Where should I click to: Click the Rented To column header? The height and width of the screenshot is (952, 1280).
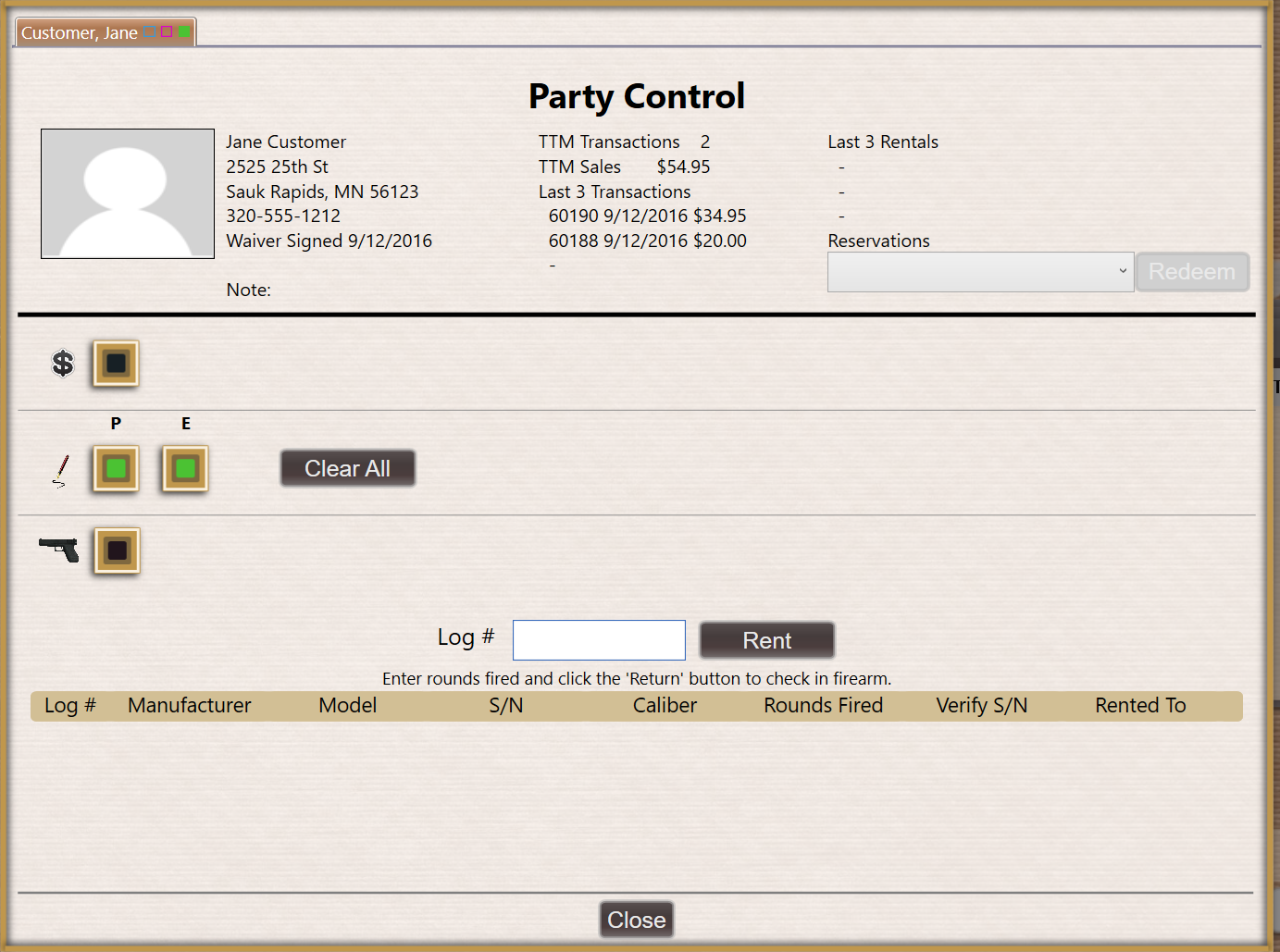click(x=1140, y=705)
